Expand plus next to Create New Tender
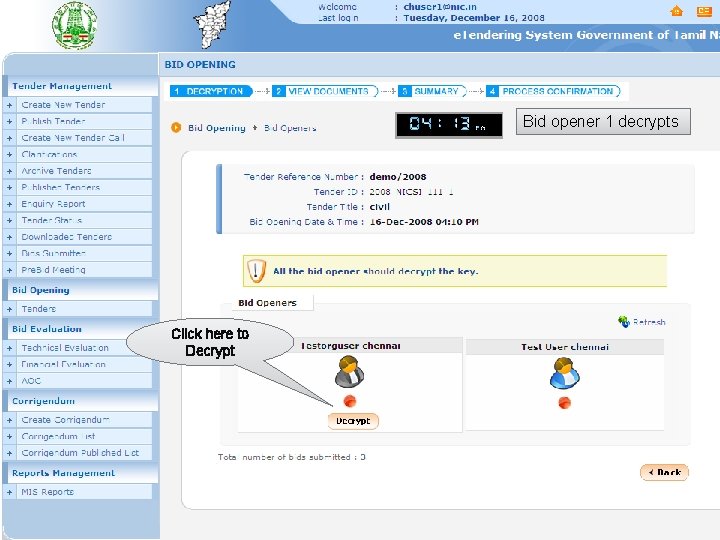Image resolution: width=720 pixels, height=540 pixels. pos(9,105)
